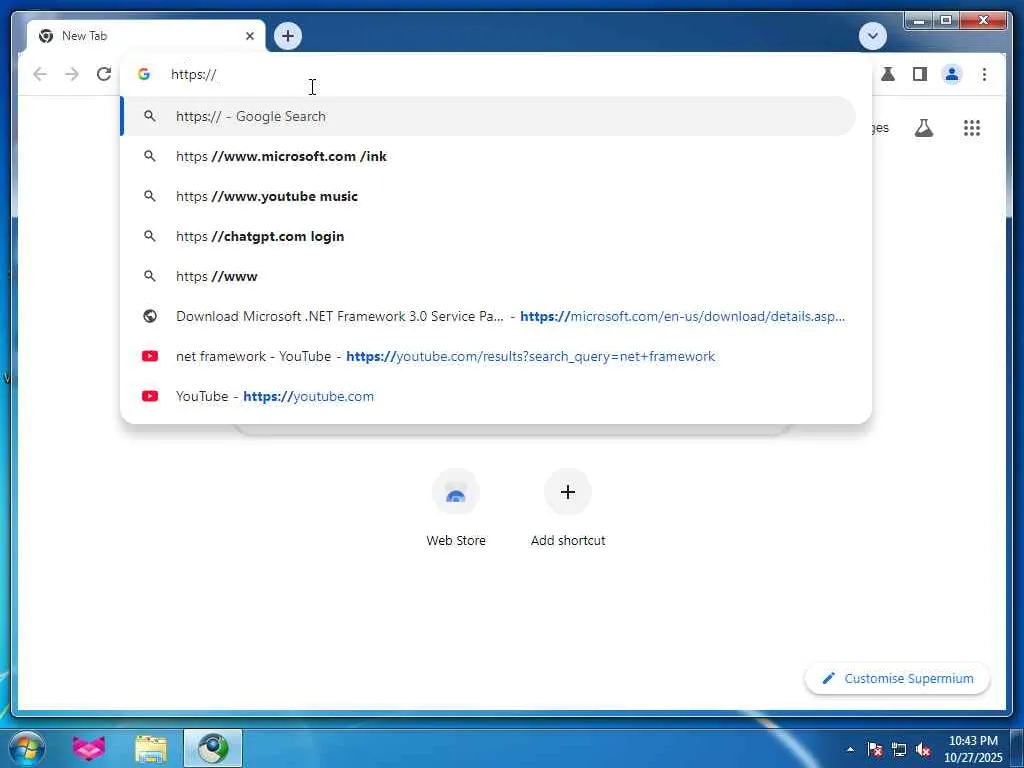
Task: Select suggestion https //www.microsoft.com /ink
Action: pyautogui.click(x=488, y=156)
